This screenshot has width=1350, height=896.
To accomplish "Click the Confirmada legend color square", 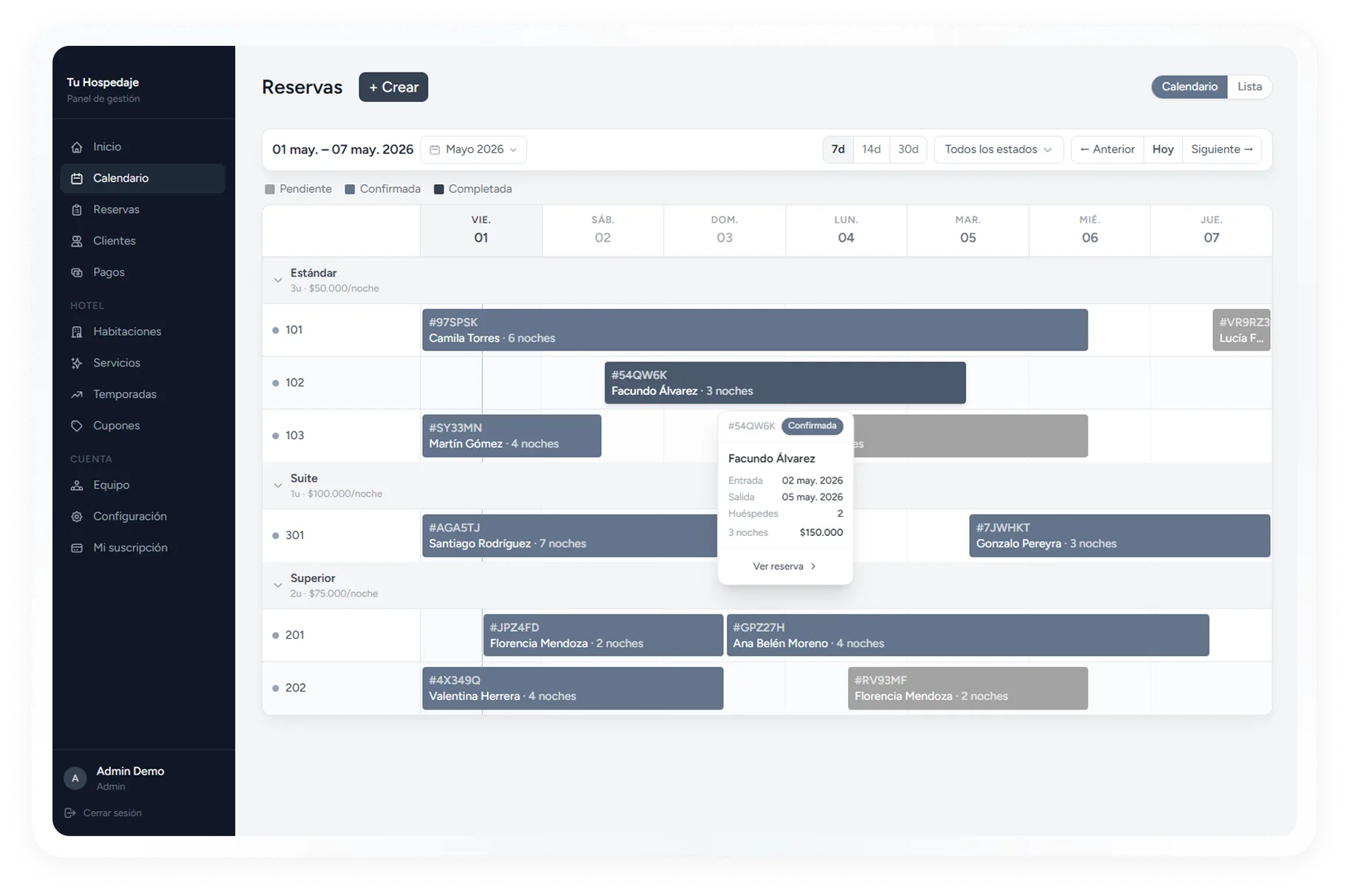I will pyautogui.click(x=350, y=189).
